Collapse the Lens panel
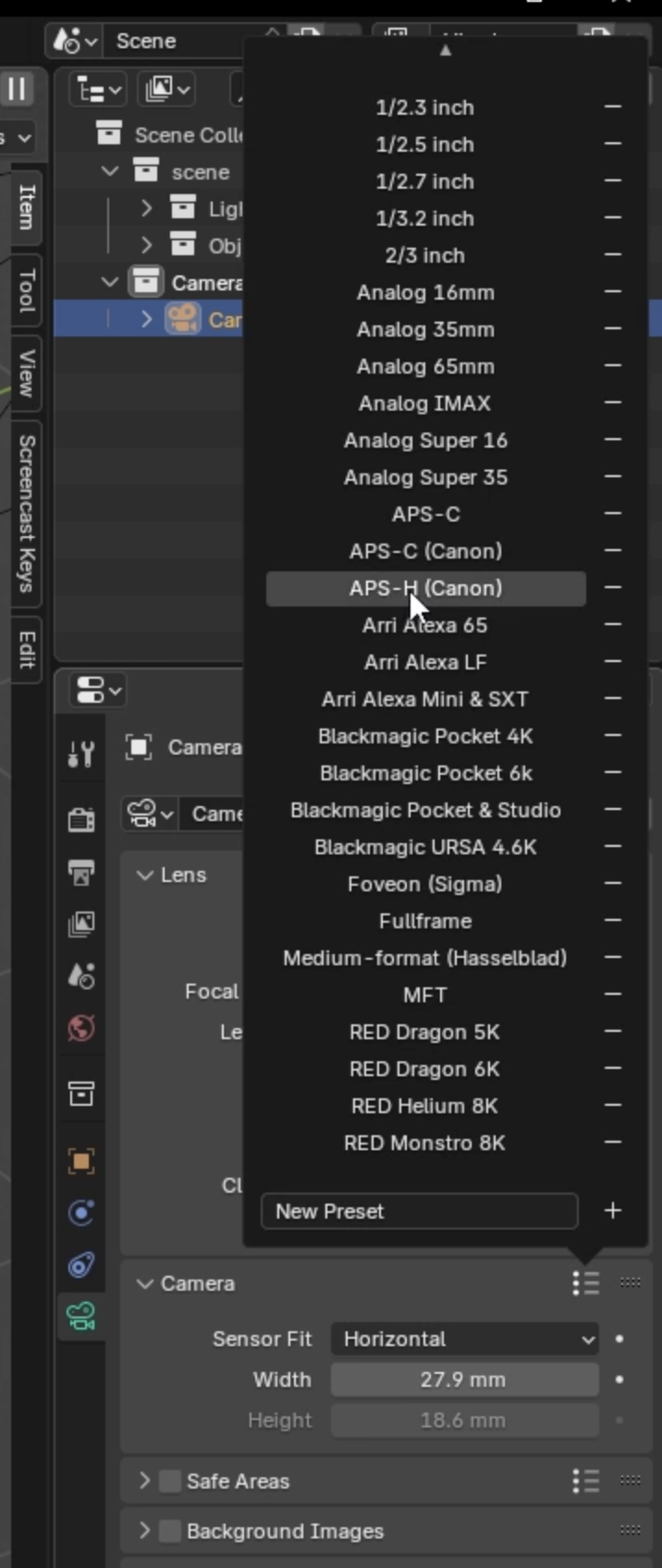Screen dimensions: 662x1568 [144, 875]
